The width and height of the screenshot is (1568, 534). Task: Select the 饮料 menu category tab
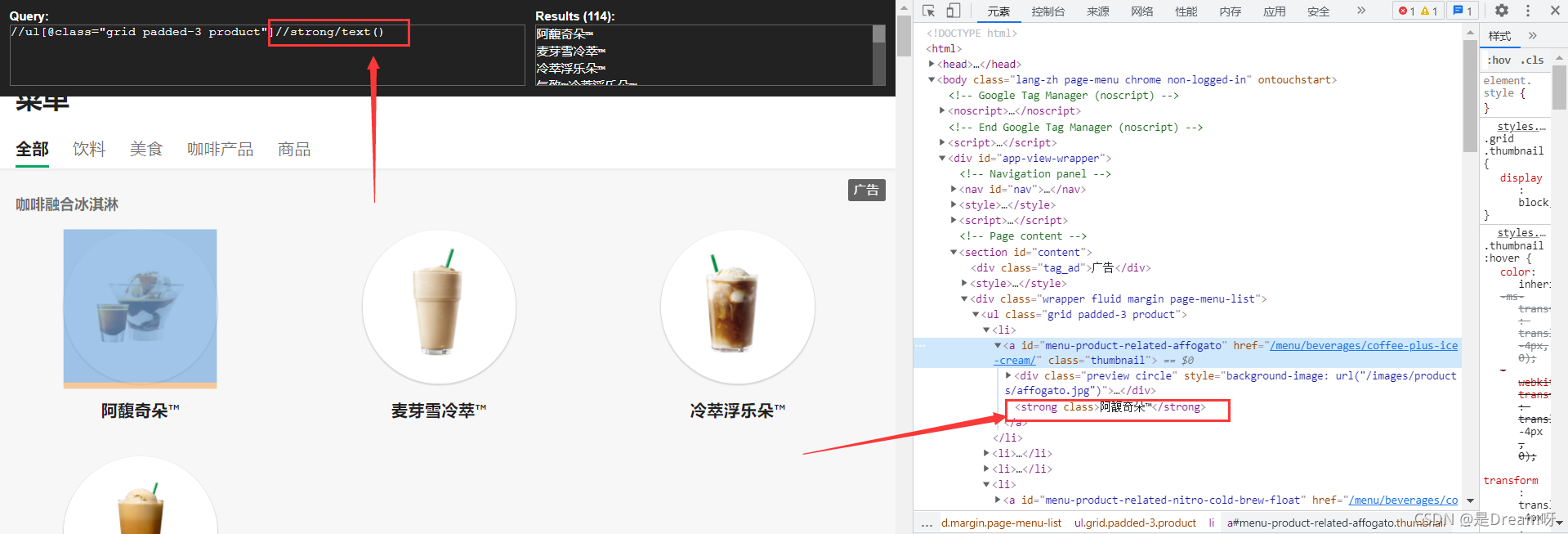[x=89, y=150]
